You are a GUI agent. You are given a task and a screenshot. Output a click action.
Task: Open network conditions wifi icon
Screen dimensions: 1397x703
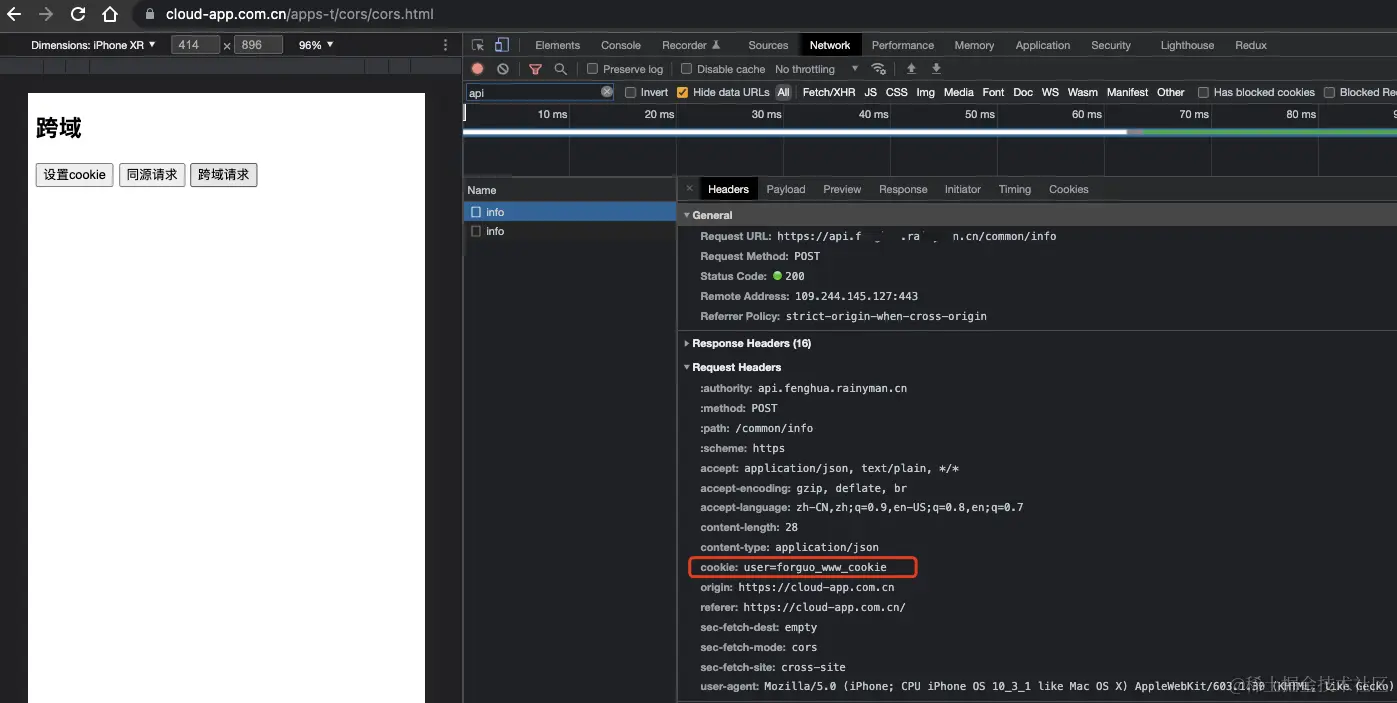click(x=878, y=69)
